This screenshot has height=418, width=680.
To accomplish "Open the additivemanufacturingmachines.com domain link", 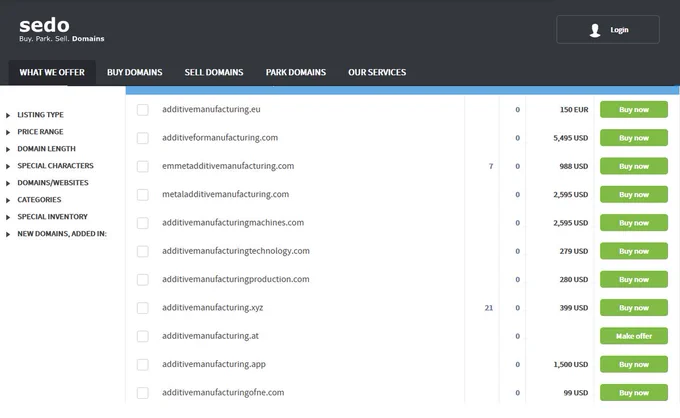I will tap(233, 222).
